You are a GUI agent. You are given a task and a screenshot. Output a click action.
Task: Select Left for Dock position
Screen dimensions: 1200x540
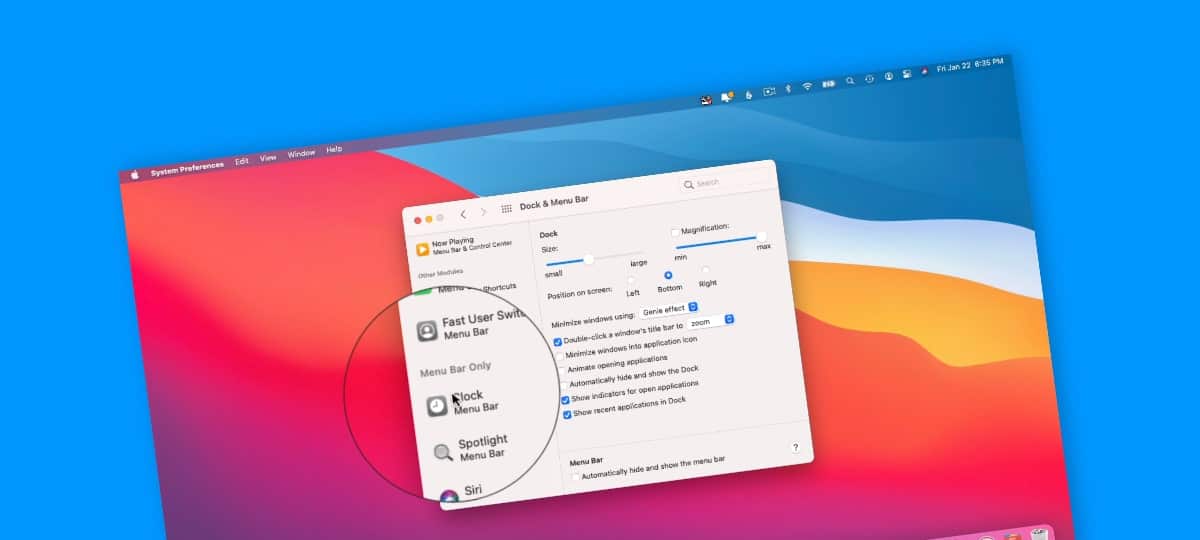point(630,281)
